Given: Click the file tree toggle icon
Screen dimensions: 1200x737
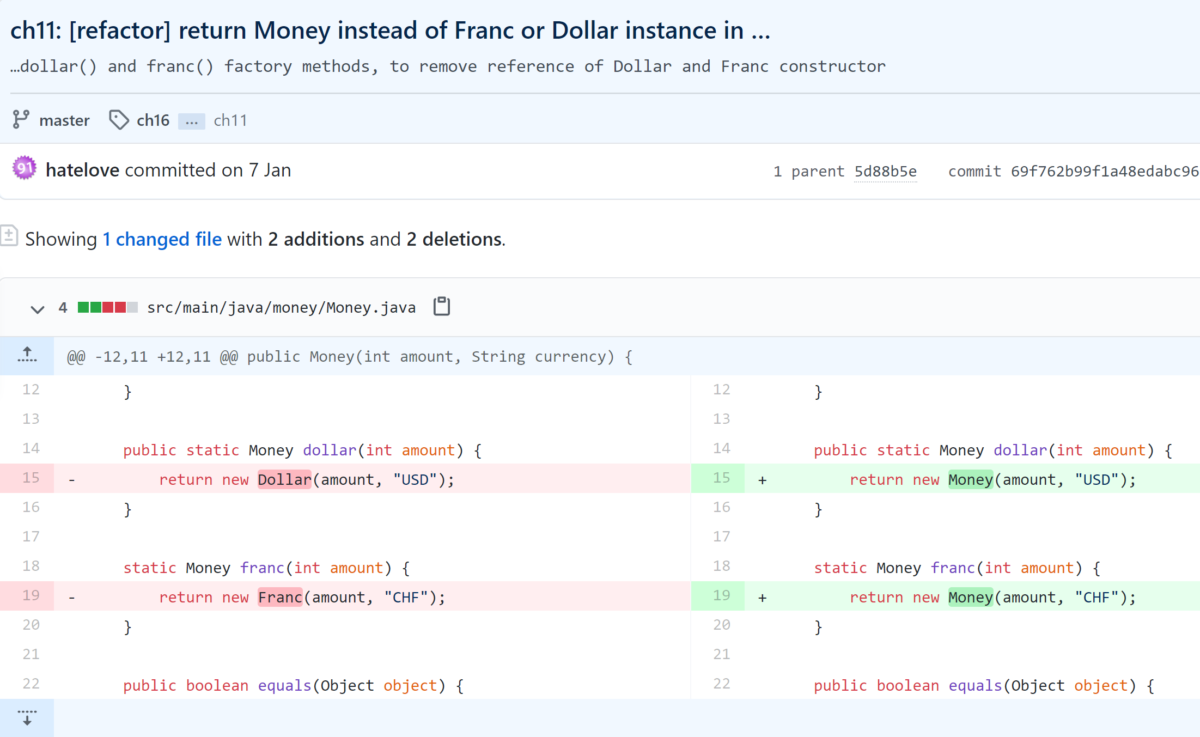Looking at the screenshot, I should [x=9, y=237].
